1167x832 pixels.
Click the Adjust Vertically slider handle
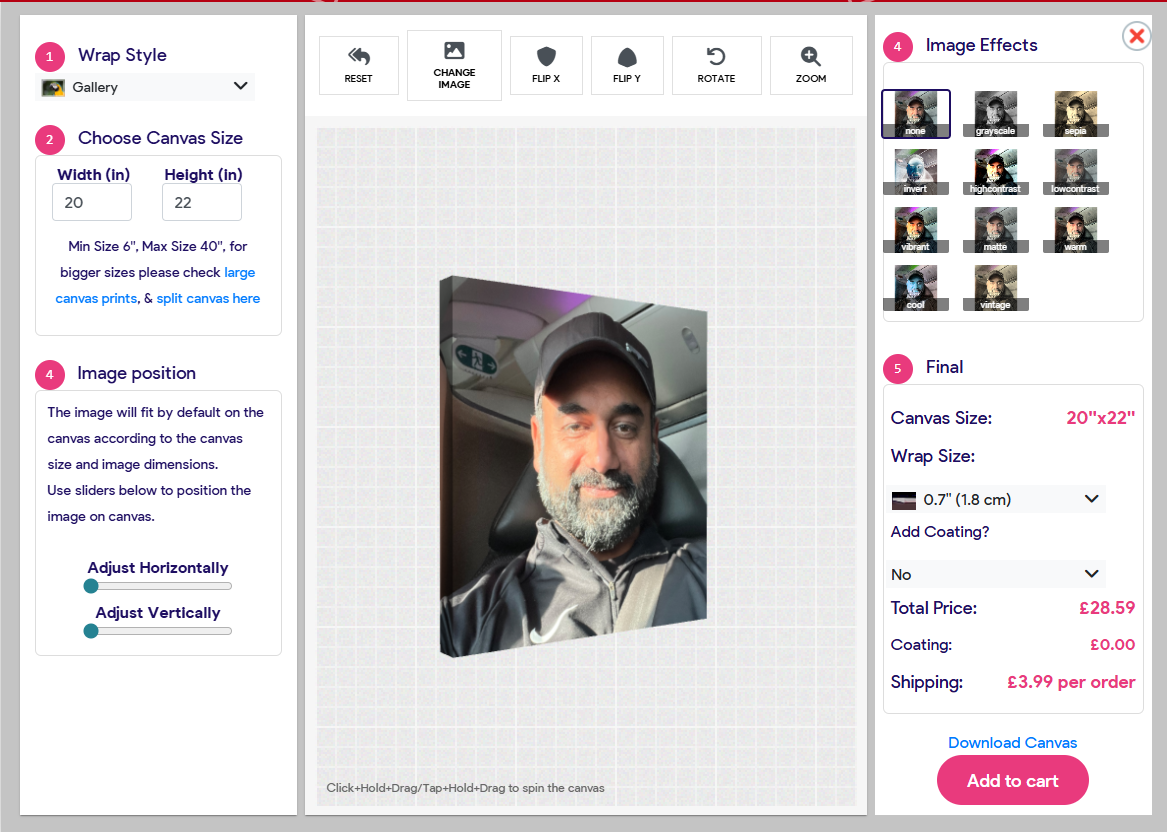(x=91, y=631)
